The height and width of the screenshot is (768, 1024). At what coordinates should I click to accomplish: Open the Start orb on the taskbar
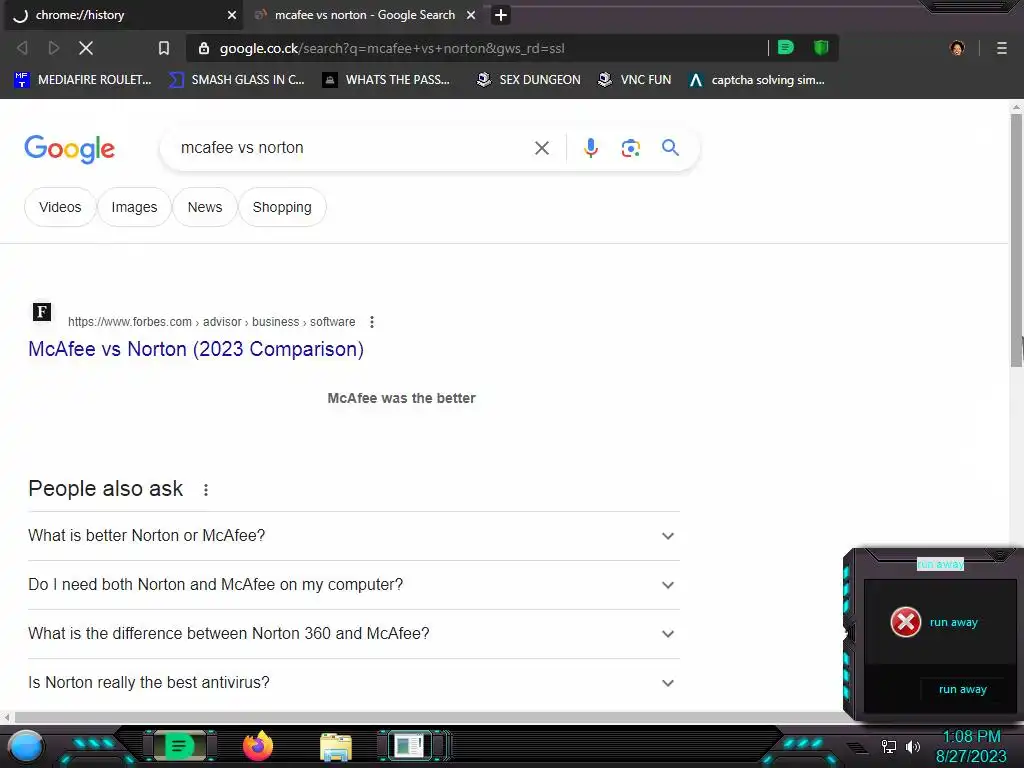click(x=26, y=746)
